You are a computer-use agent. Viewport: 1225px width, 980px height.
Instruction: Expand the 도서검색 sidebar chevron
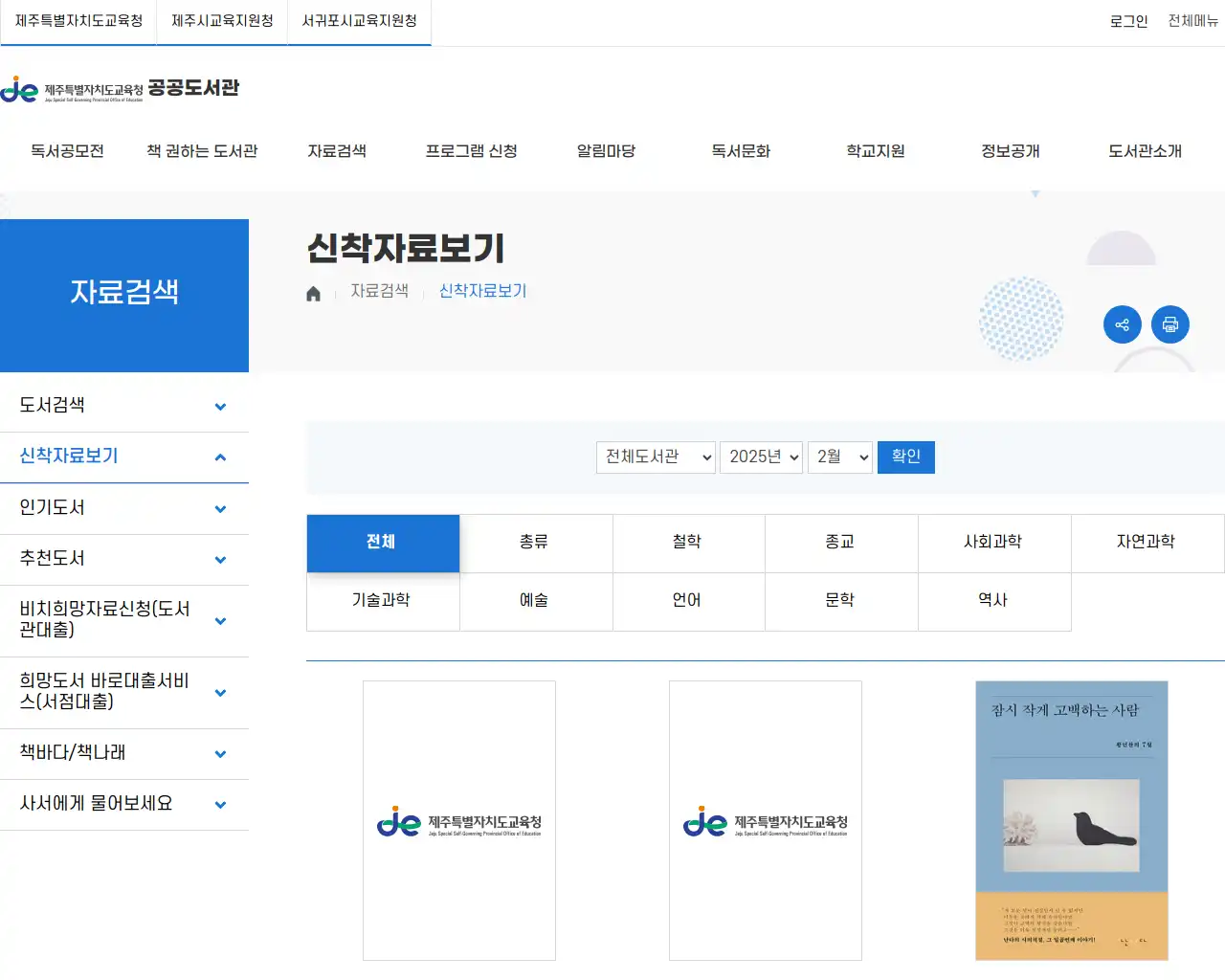pyautogui.click(x=220, y=407)
